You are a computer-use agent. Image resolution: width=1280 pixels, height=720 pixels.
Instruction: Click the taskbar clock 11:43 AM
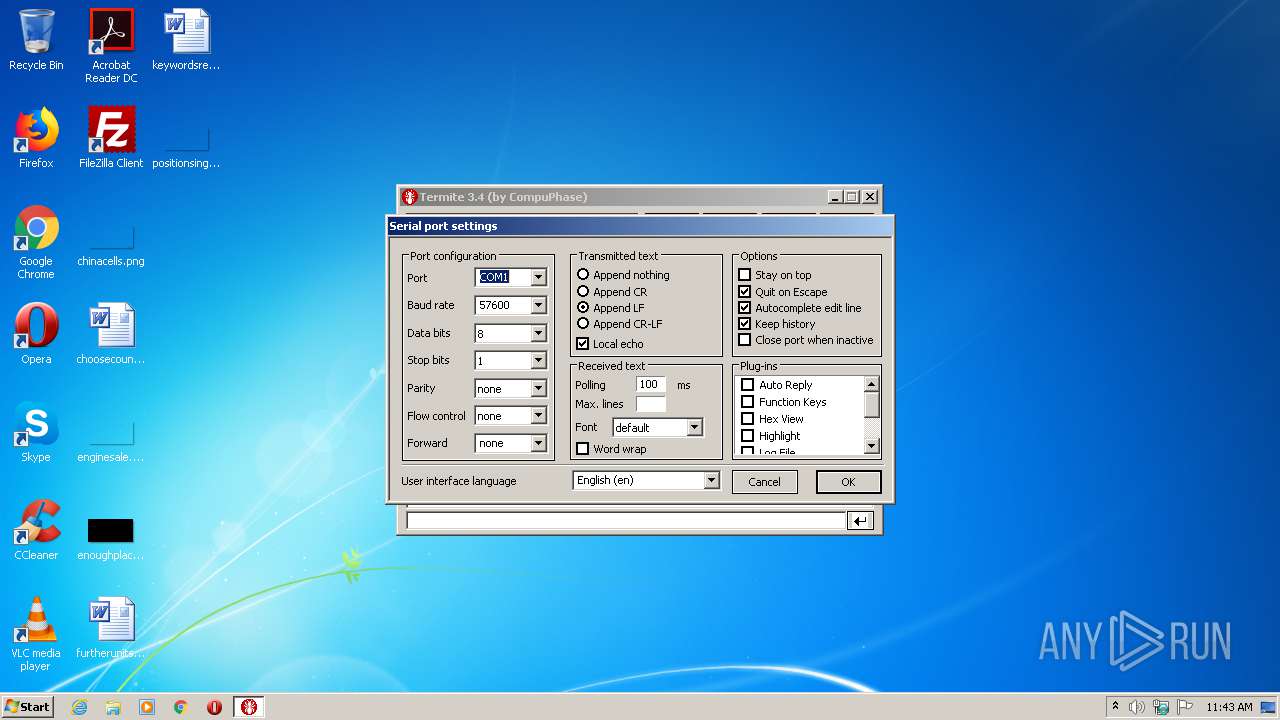coord(1229,707)
